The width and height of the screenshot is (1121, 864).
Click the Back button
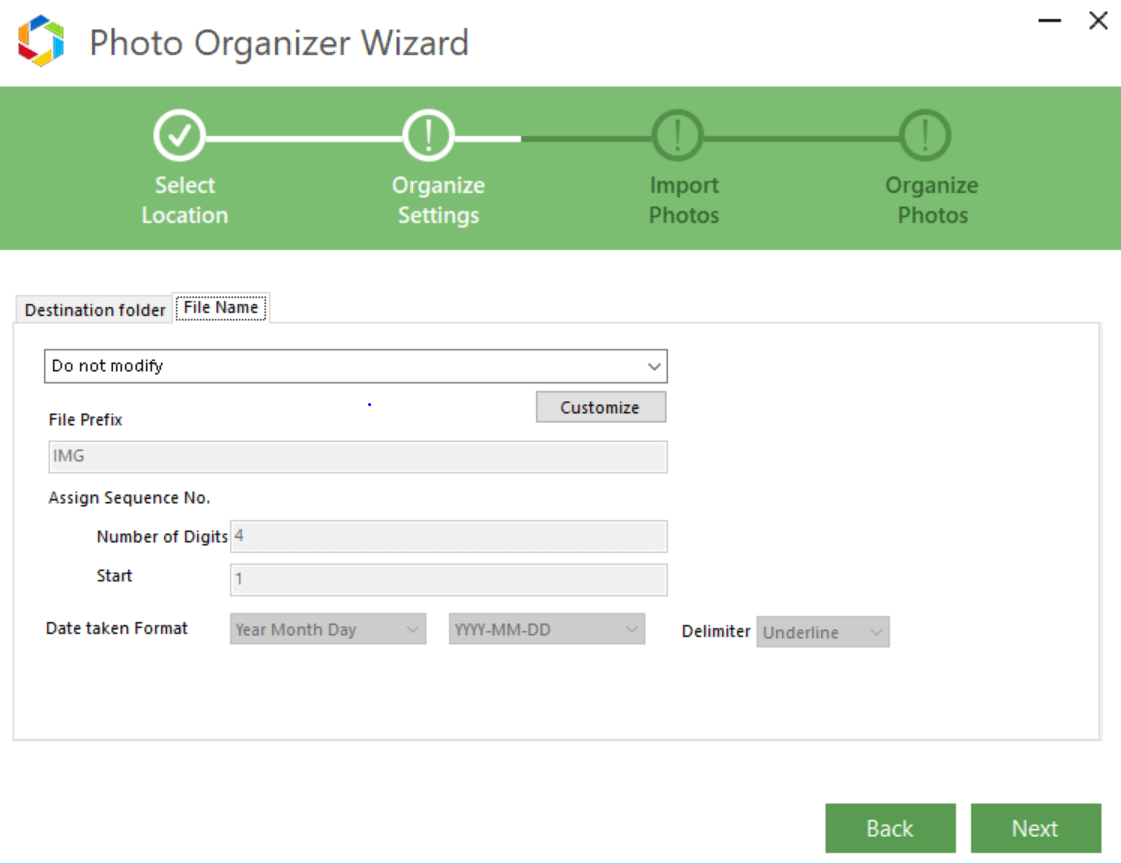pyautogui.click(x=889, y=828)
